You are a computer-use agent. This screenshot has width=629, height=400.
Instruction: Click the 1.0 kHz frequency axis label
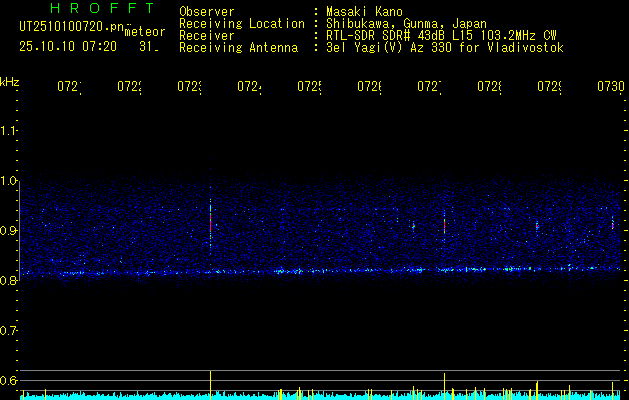8,181
